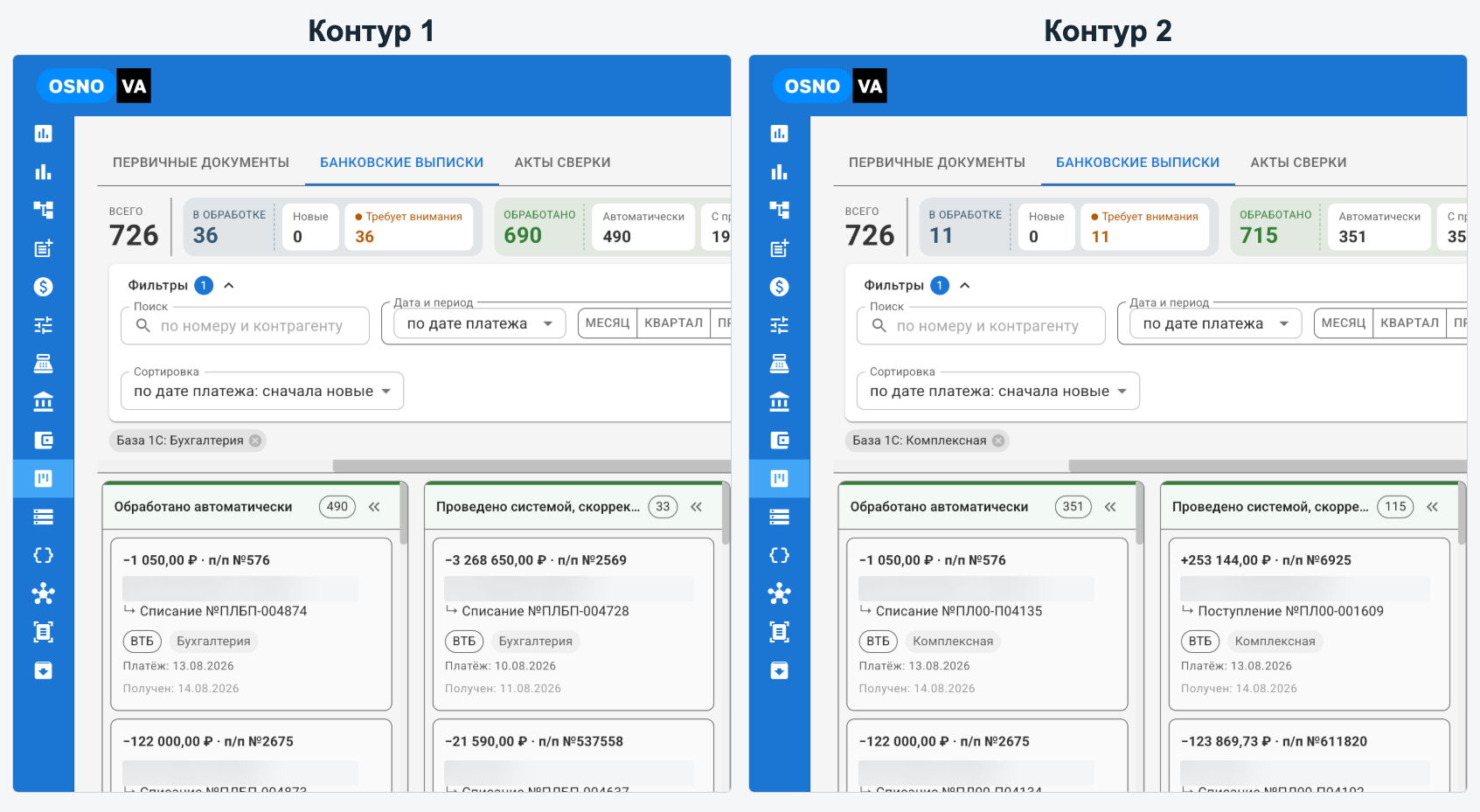
Task: Click search field in Контур 1
Action: [x=246, y=326]
